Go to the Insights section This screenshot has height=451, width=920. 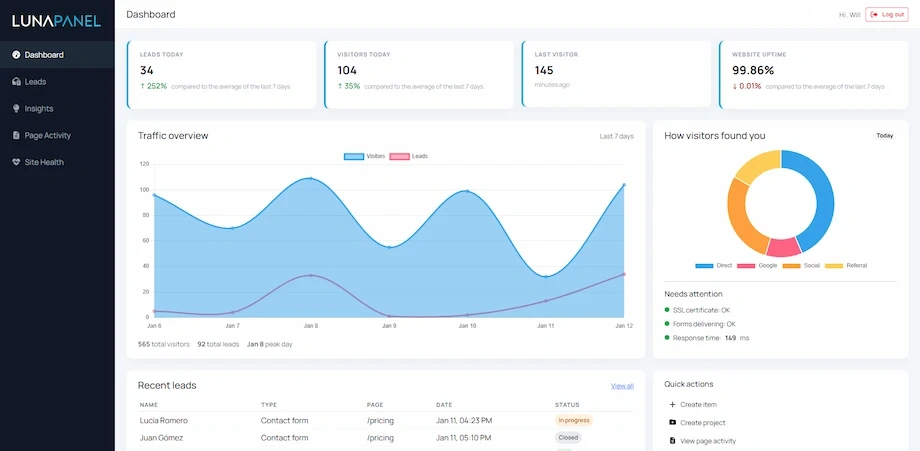click(57, 108)
